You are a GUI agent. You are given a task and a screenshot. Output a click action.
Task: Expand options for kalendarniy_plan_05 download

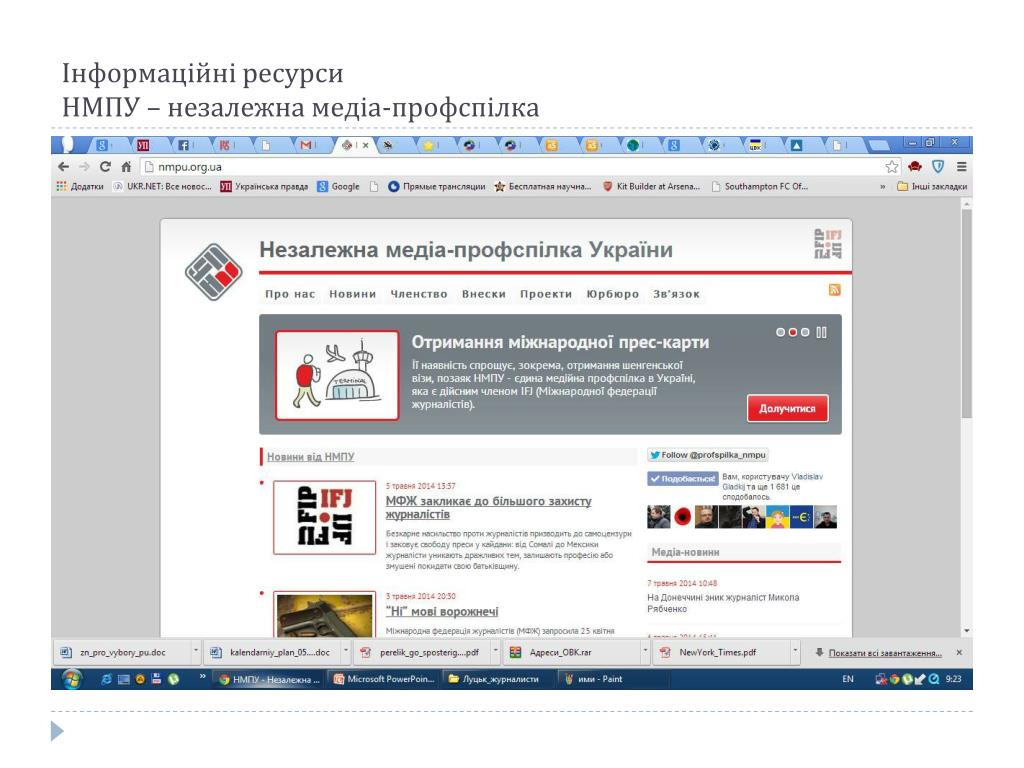point(345,651)
